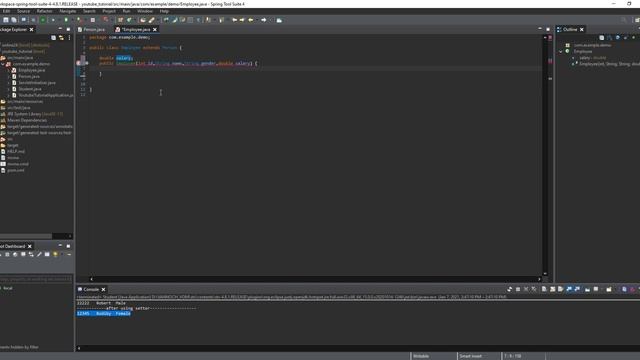Toggle Scroll Lock in the Console toolbar
640x360 pixels.
point(553,289)
